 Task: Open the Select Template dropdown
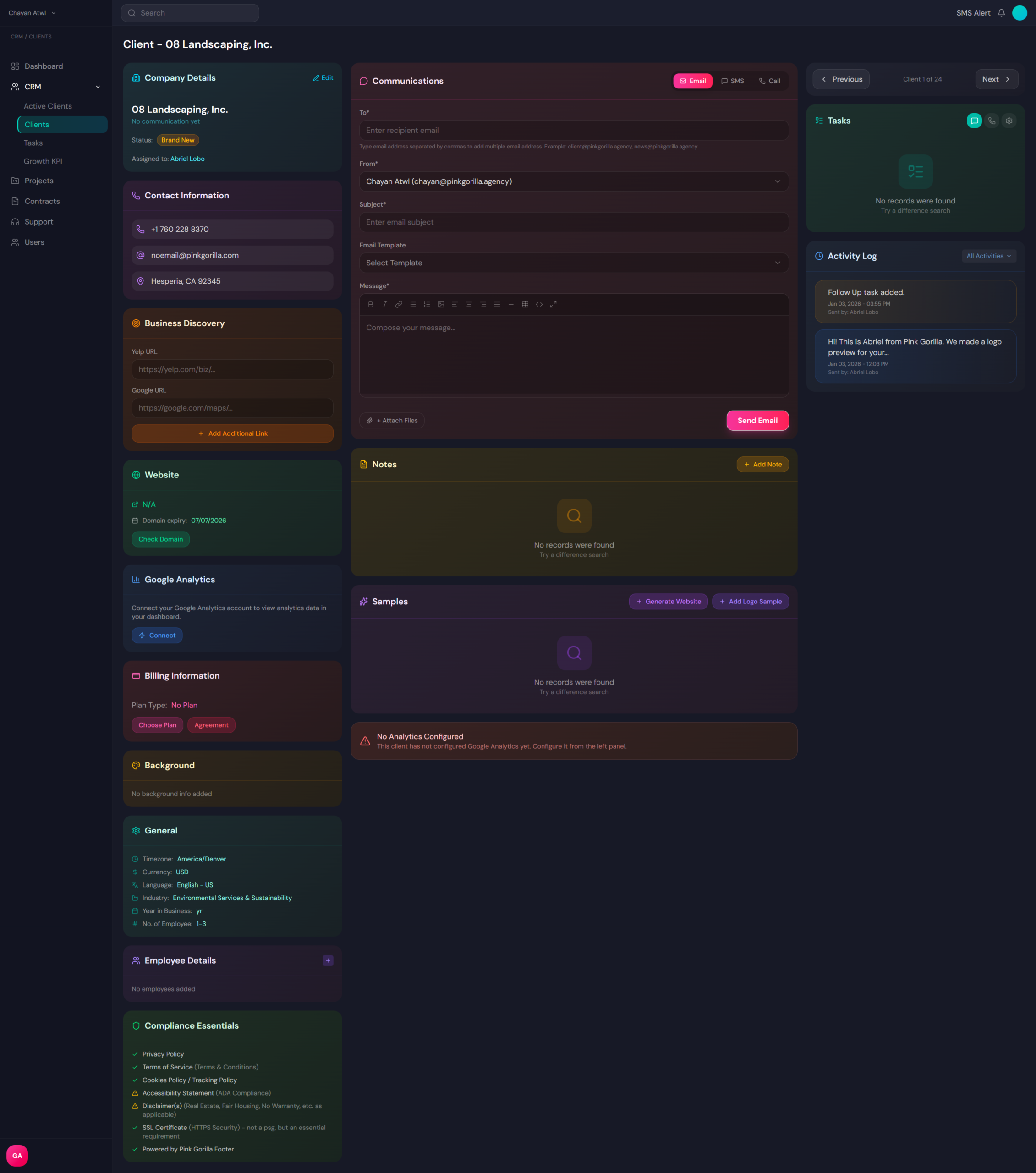573,263
